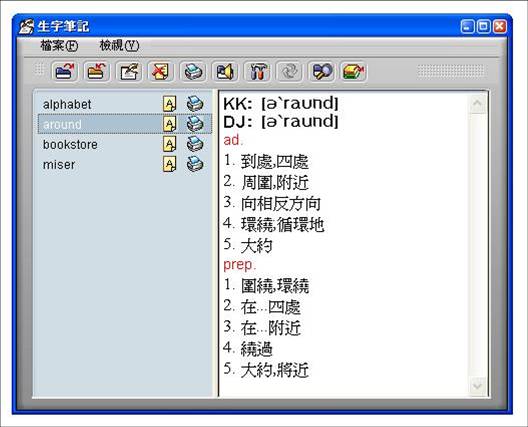Click the open vocabulary file toolbar icon
This screenshot has height=427, width=528.
pyautogui.click(x=65, y=71)
